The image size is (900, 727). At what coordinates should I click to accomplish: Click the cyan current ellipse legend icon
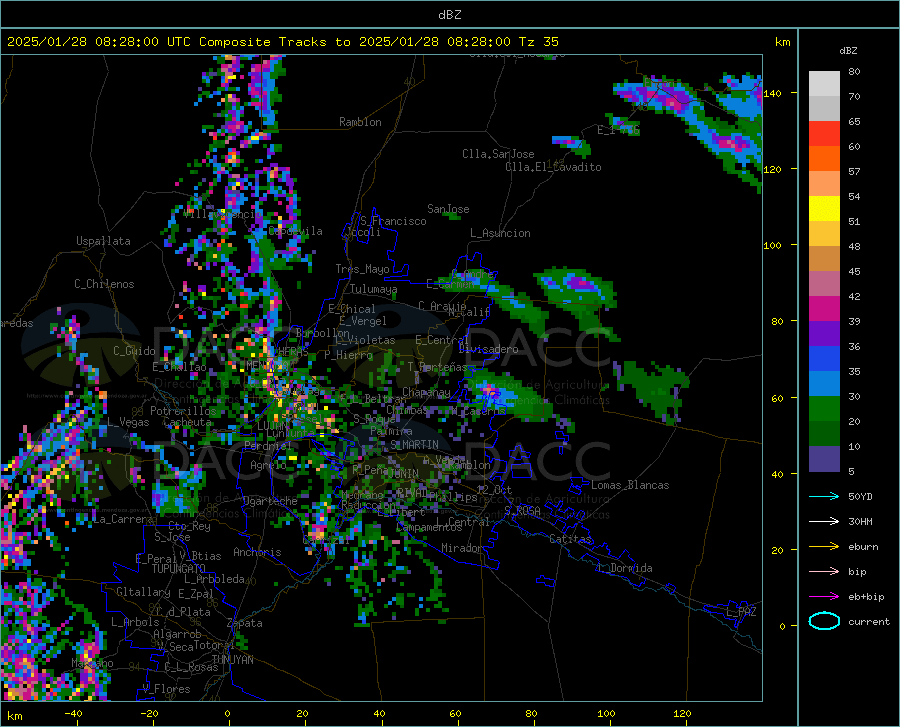pos(824,621)
